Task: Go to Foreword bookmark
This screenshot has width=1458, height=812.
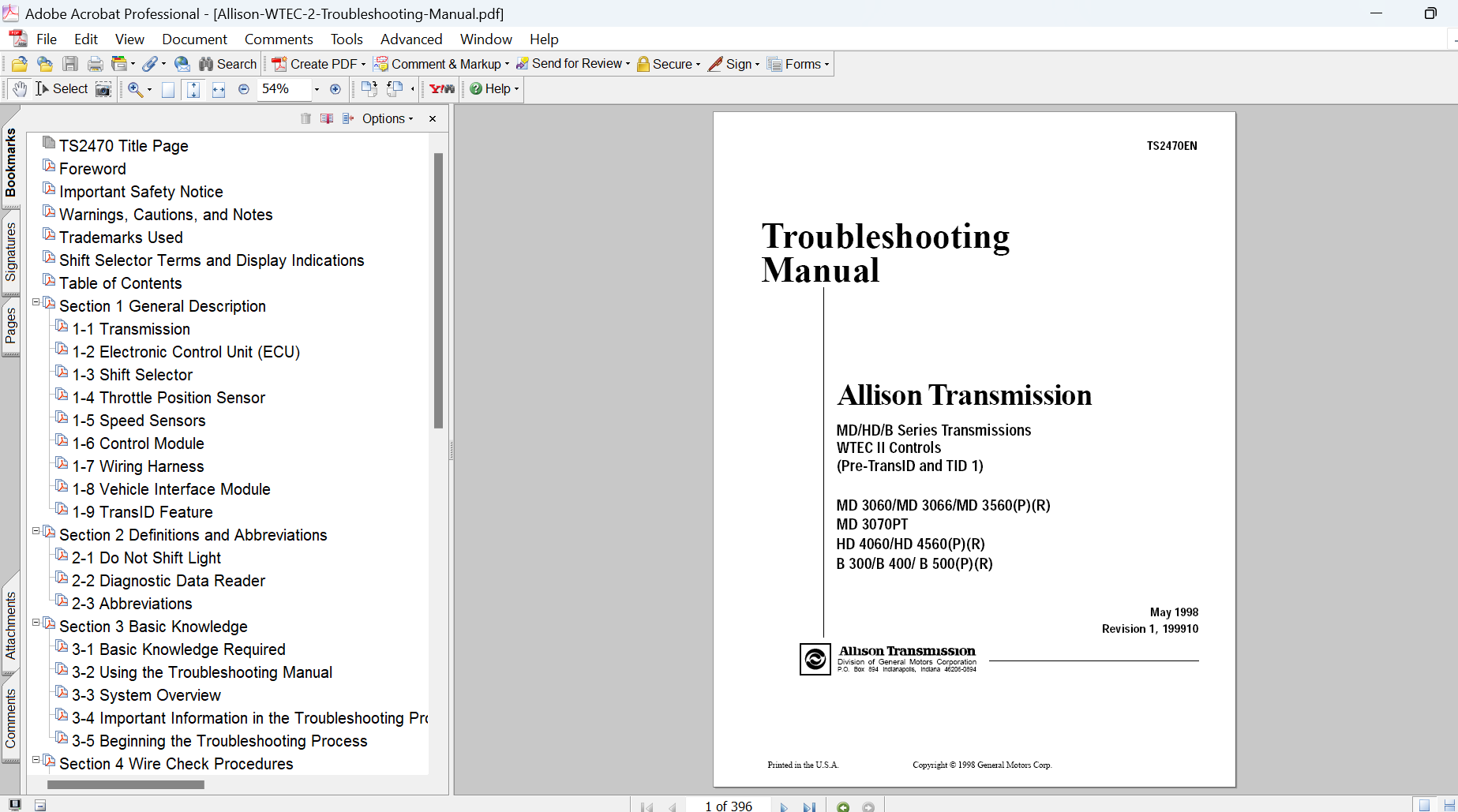Action: click(92, 169)
